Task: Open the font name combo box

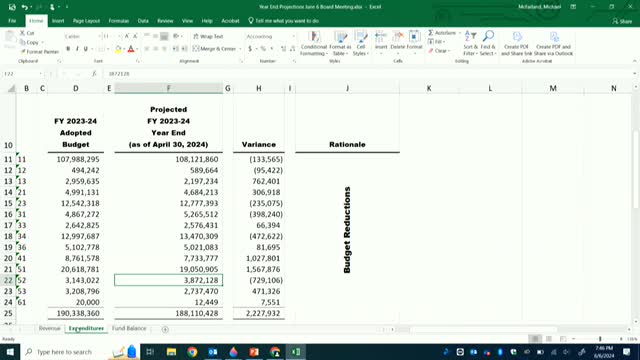Action: 82,36
